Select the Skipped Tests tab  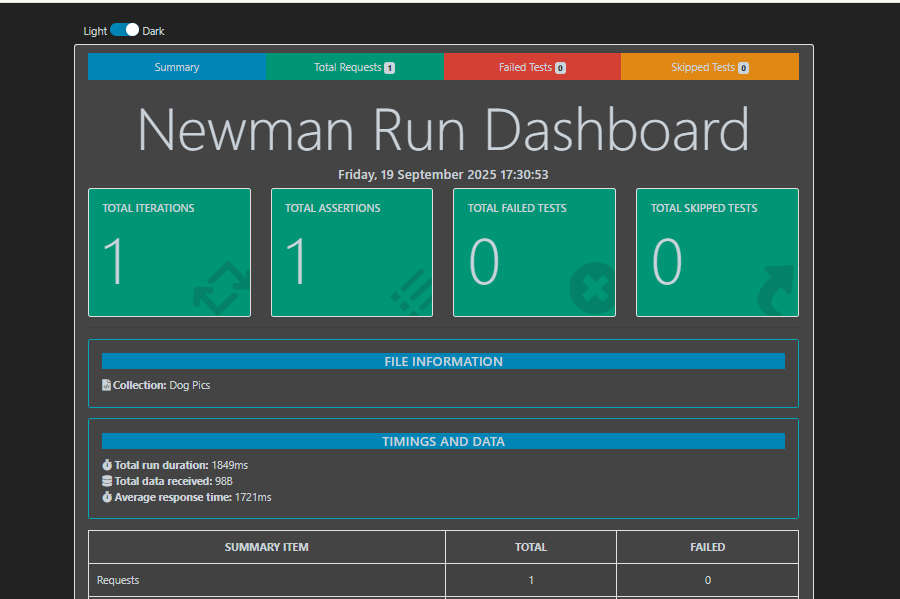pyautogui.click(x=710, y=66)
